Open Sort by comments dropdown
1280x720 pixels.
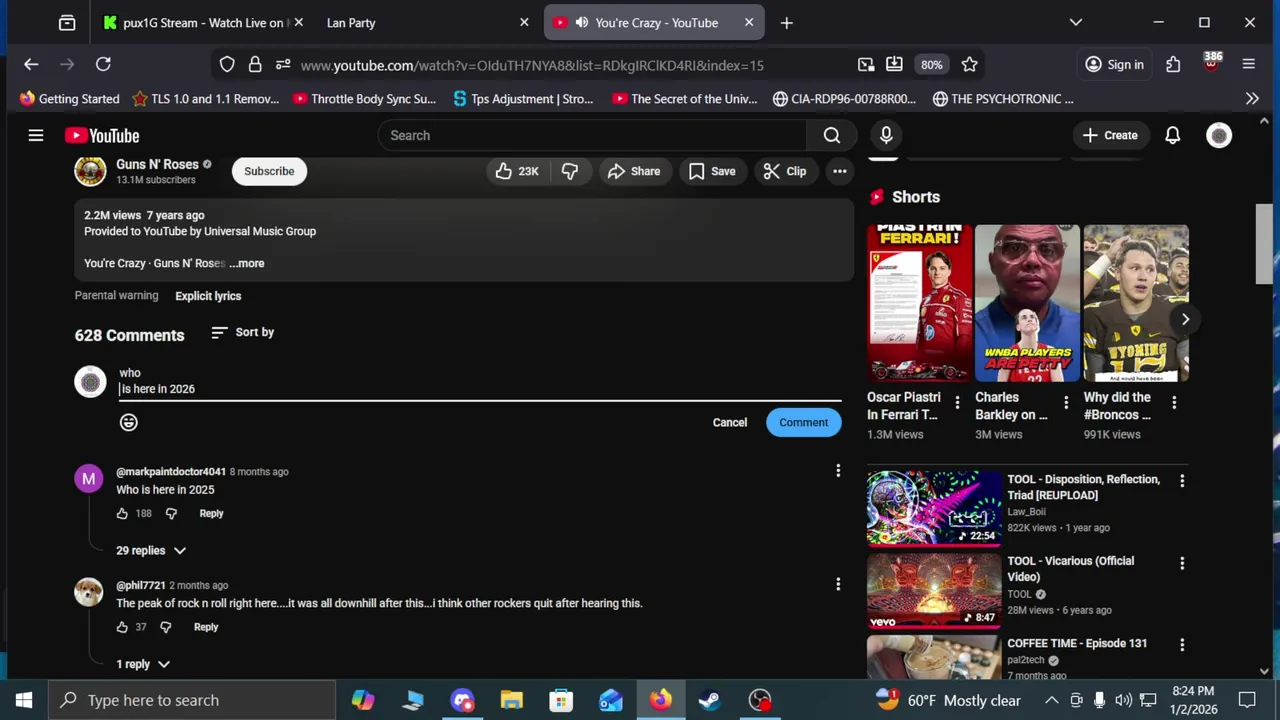[x=243, y=332]
